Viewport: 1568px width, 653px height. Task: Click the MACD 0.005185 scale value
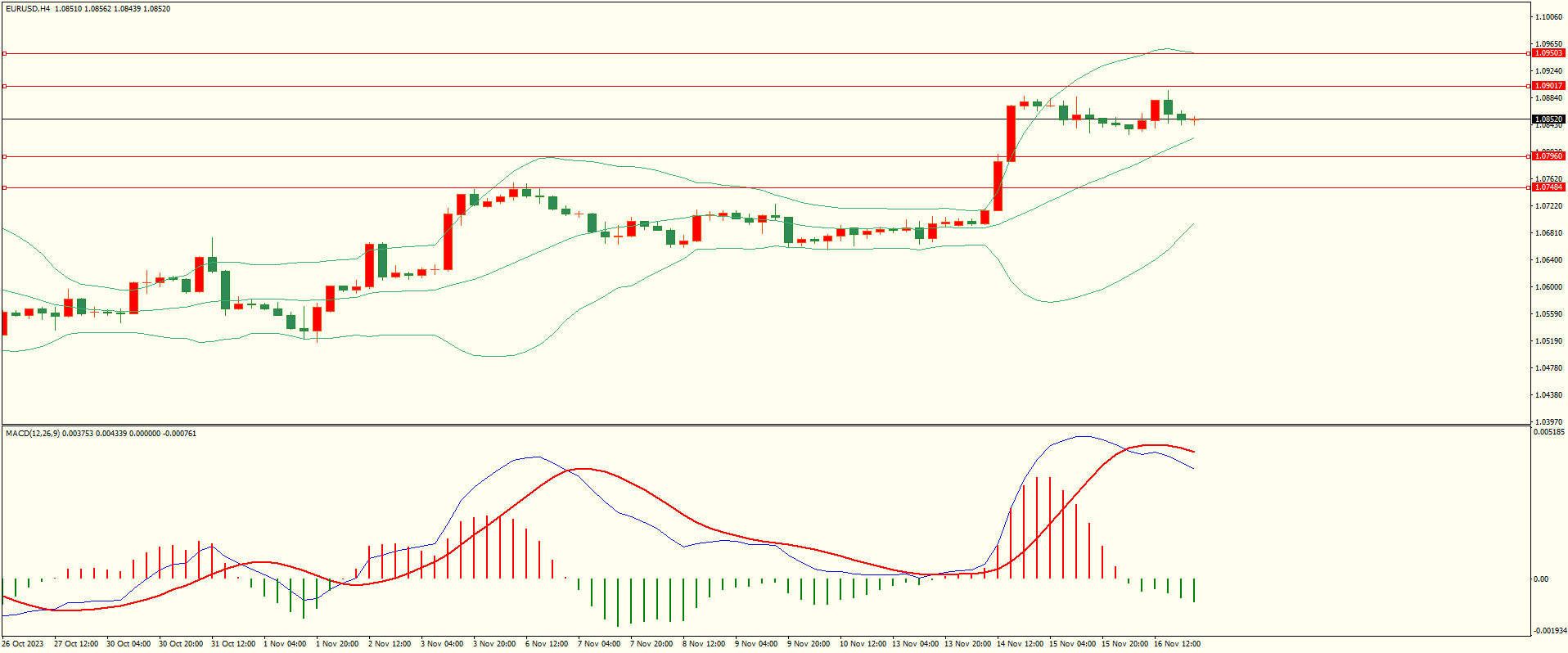(1548, 431)
